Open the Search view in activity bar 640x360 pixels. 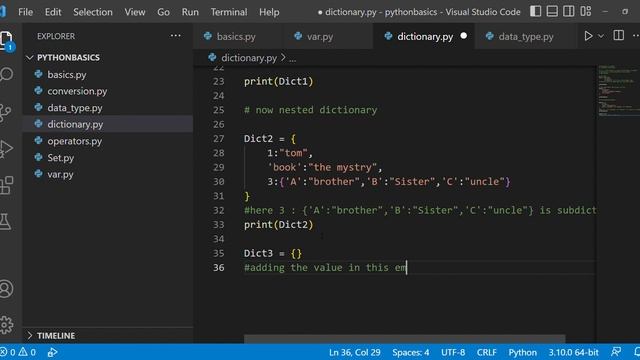coord(7,75)
